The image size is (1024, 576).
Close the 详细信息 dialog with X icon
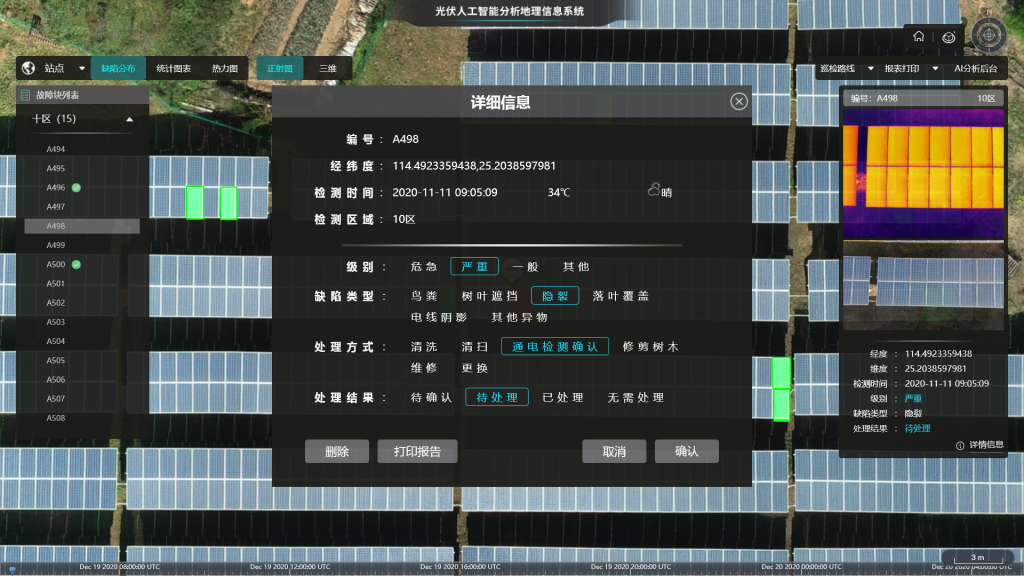point(738,101)
